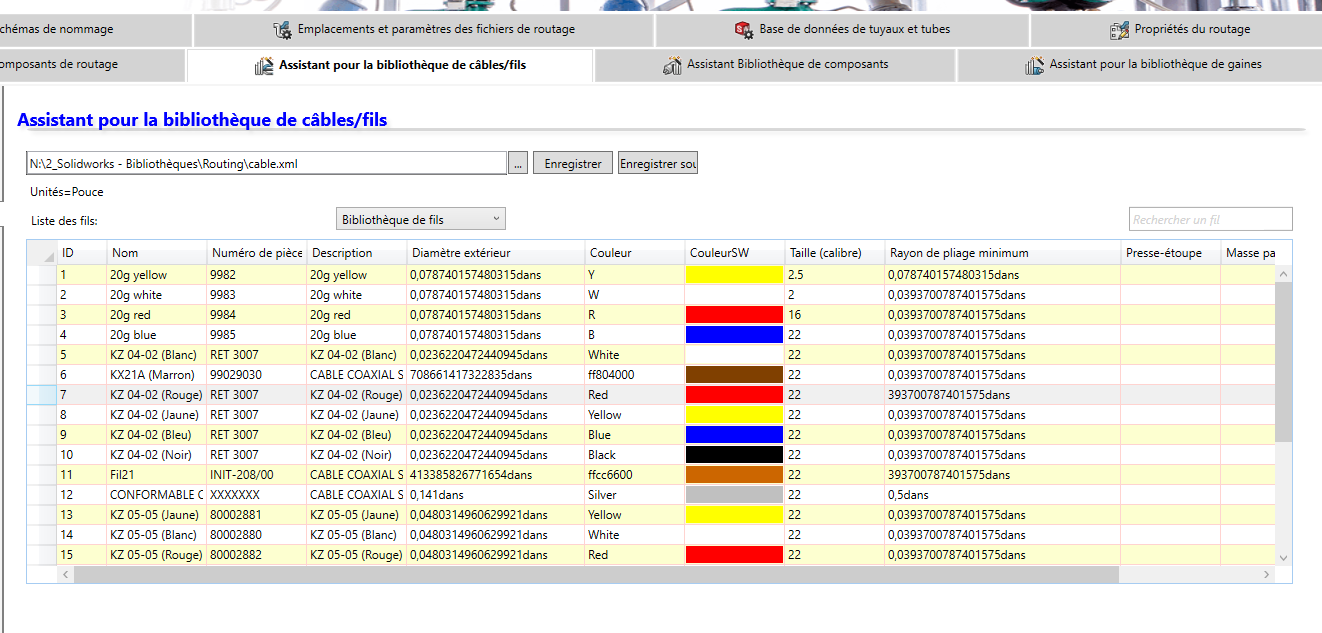Open Propriétés du routage tab
The height and width of the screenshot is (633, 1322).
pyautogui.click(x=1191, y=30)
